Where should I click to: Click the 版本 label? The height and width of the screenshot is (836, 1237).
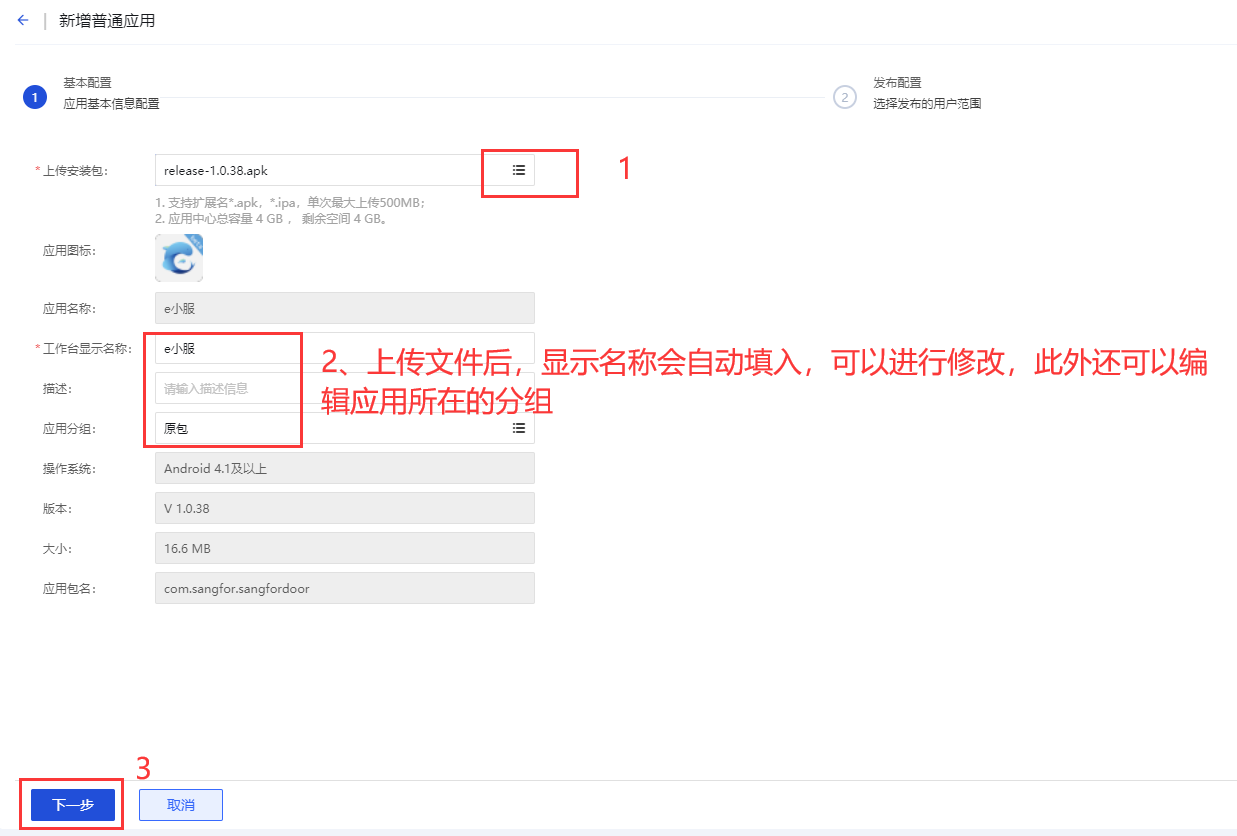[x=57, y=509]
